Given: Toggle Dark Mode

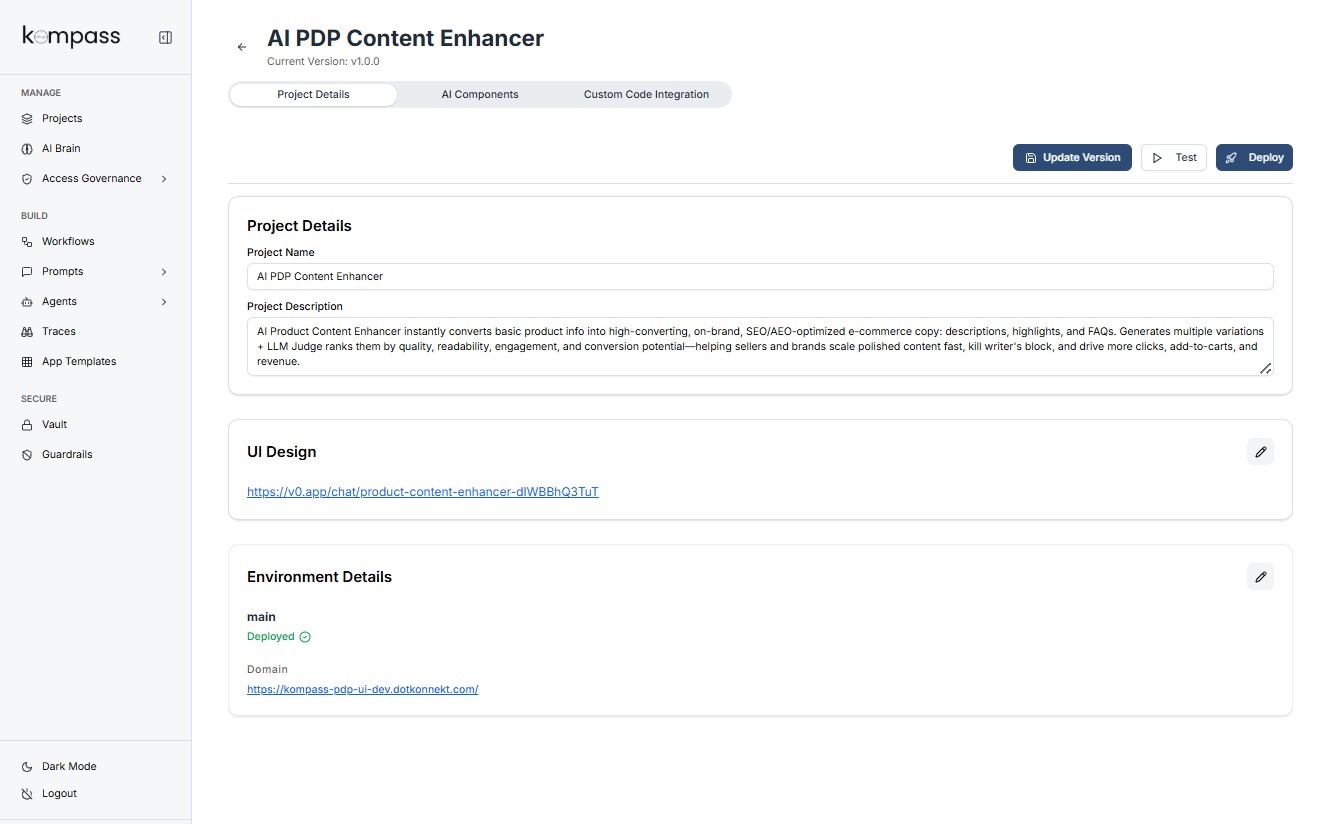Looking at the screenshot, I should pos(68,767).
